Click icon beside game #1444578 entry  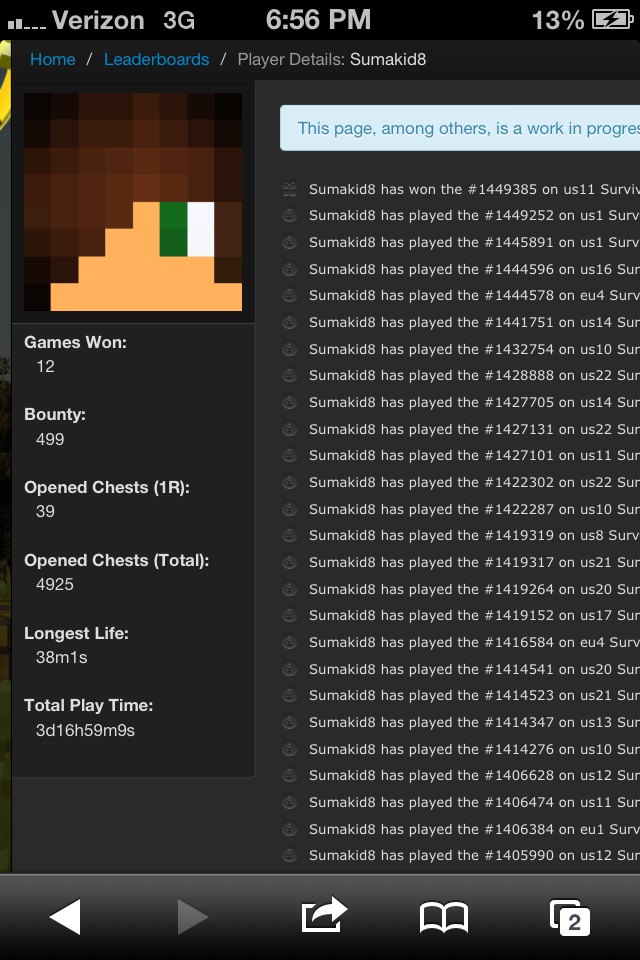click(x=290, y=295)
